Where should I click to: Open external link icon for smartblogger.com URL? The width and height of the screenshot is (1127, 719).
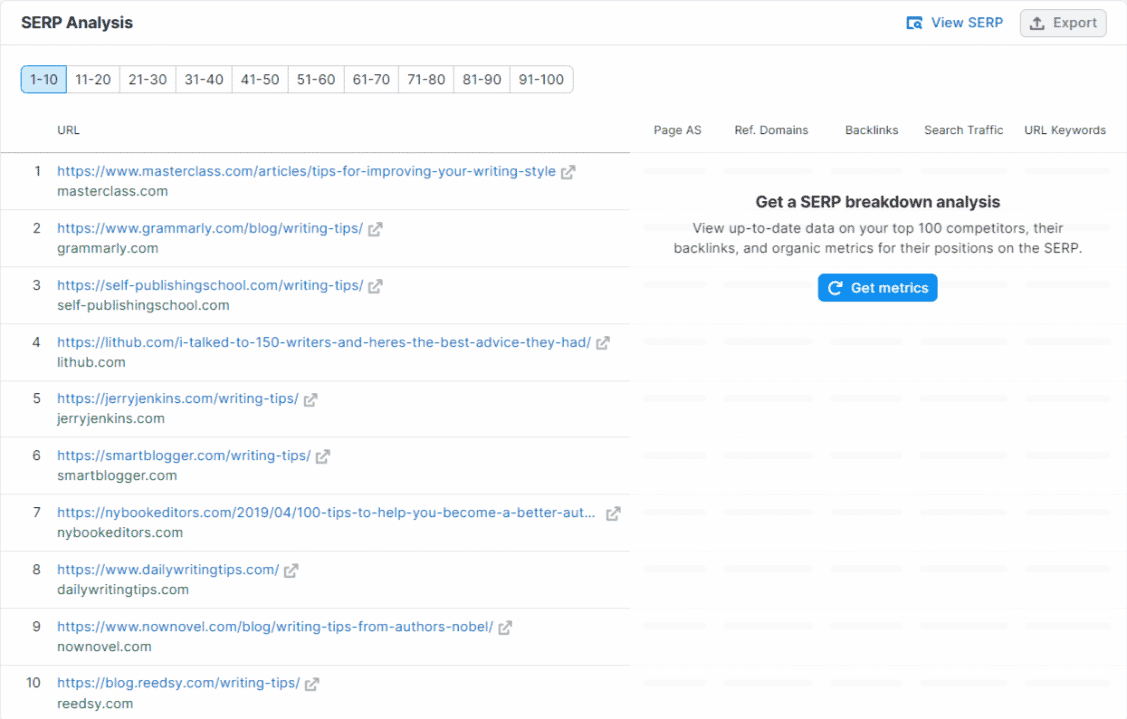(x=323, y=456)
